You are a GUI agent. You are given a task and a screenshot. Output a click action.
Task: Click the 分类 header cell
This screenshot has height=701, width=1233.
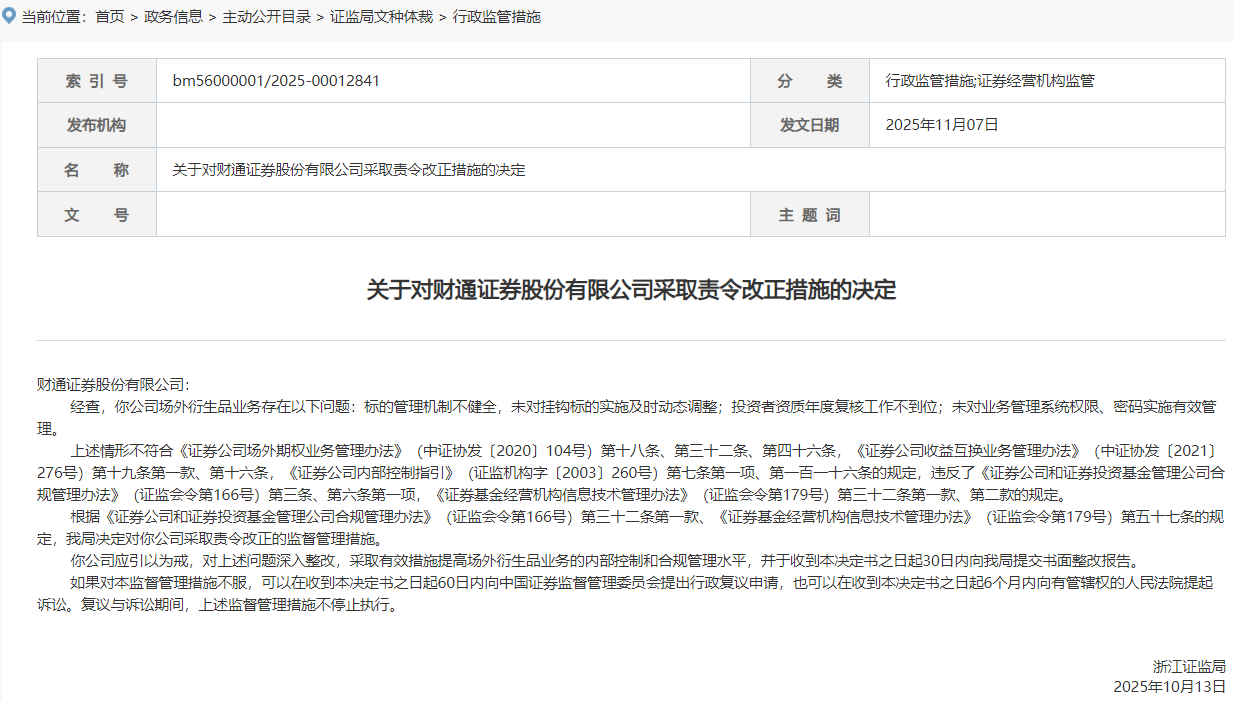pos(810,80)
